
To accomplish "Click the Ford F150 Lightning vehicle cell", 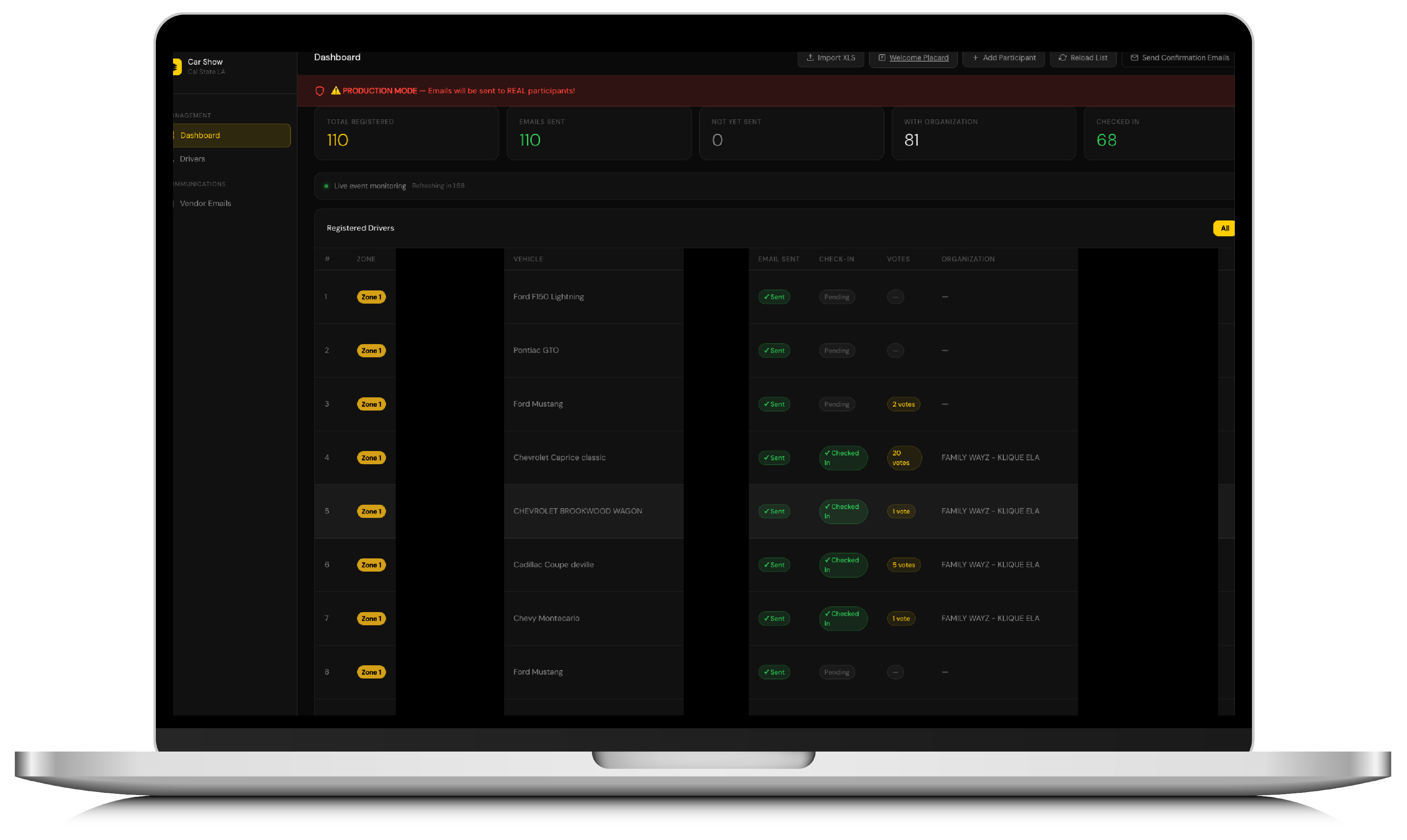I will pyautogui.click(x=548, y=297).
